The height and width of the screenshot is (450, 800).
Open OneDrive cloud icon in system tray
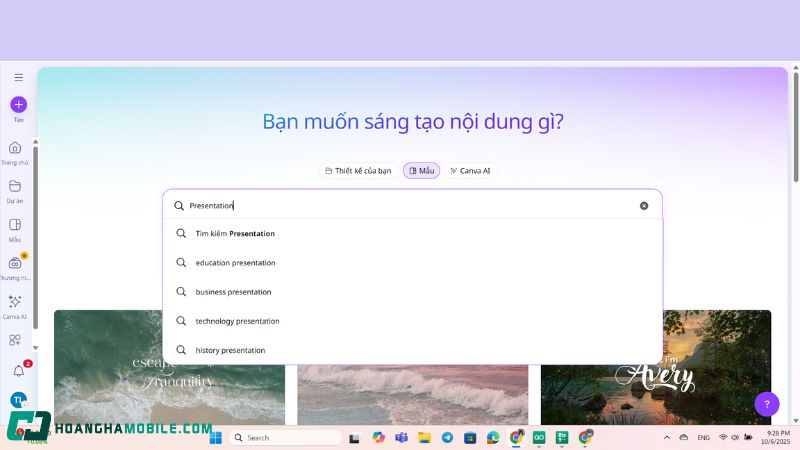click(x=684, y=438)
